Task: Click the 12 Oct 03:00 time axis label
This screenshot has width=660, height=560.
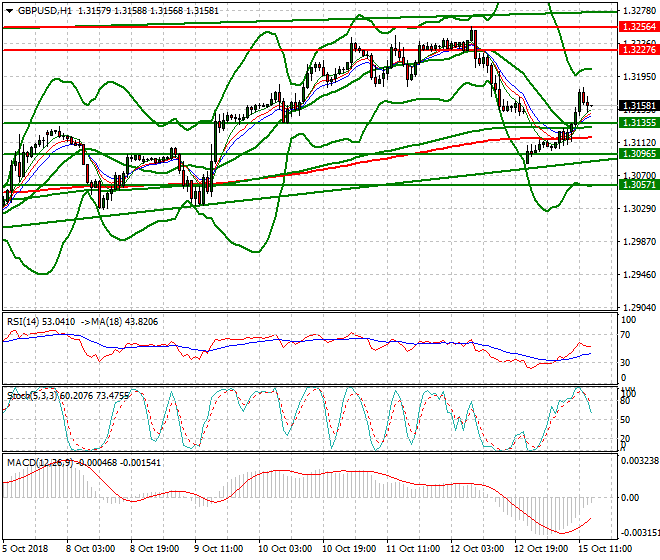Action: pos(477,549)
